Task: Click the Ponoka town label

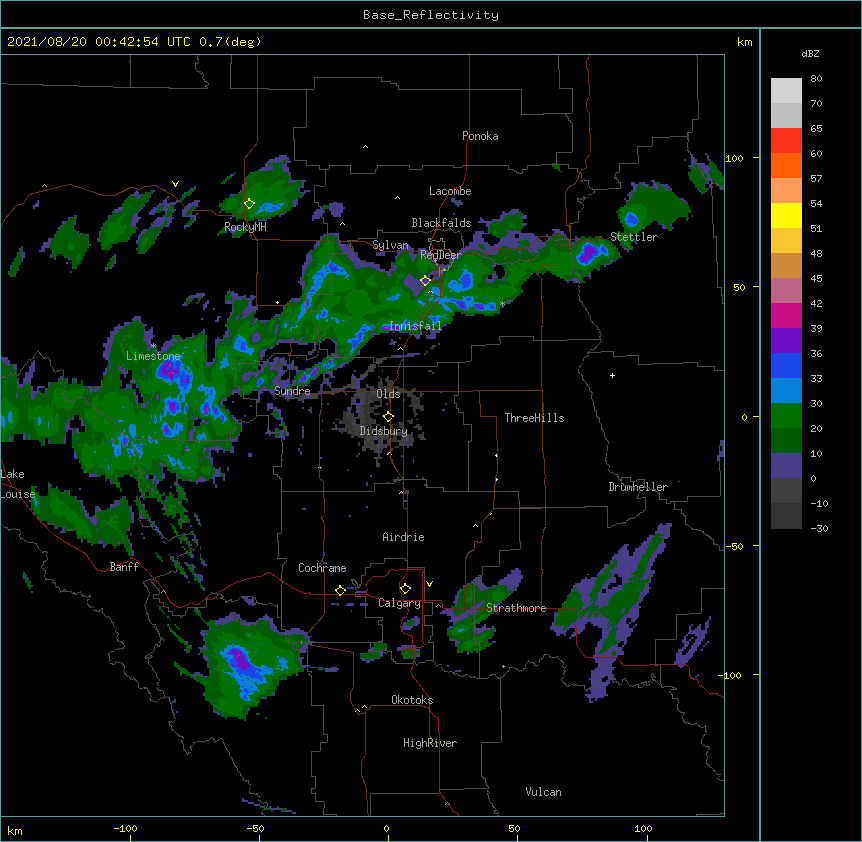Action: 480,136
